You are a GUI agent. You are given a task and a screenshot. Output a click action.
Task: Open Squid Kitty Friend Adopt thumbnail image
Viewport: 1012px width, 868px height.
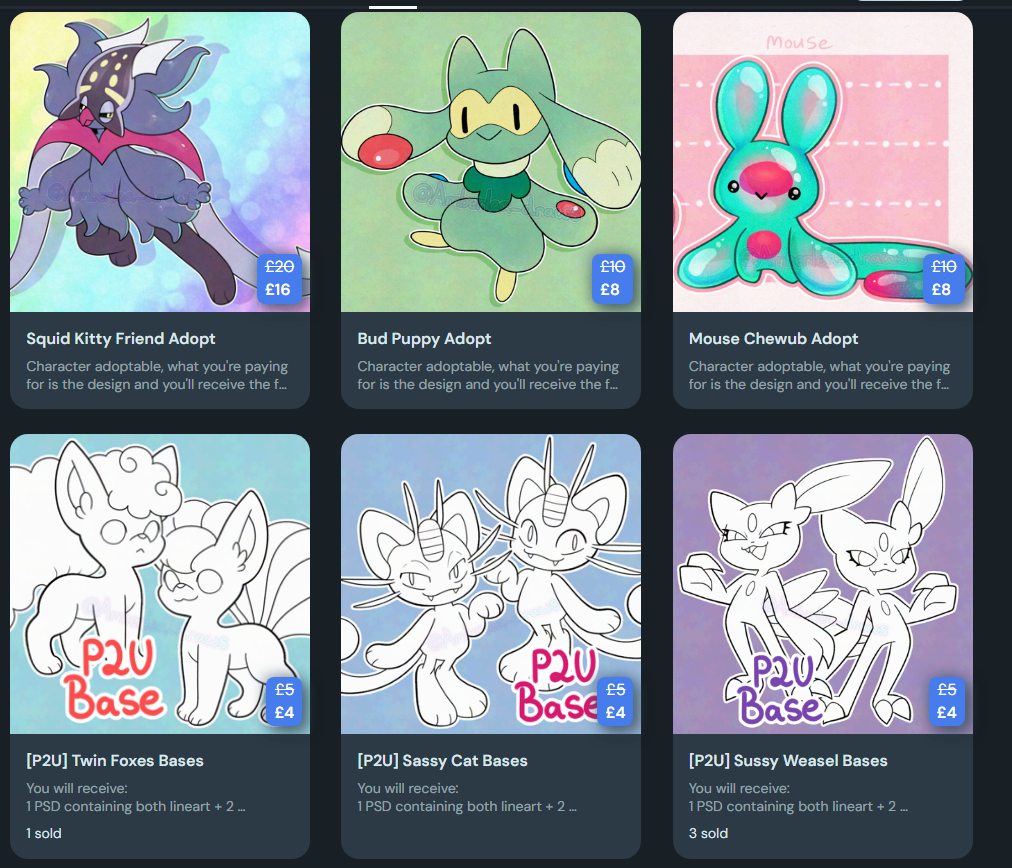(159, 162)
